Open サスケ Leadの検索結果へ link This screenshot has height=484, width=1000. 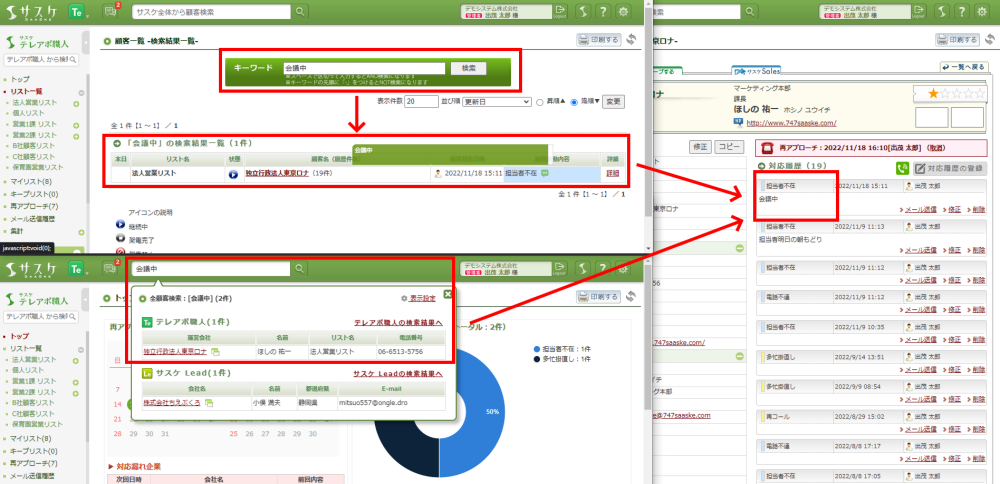(398, 374)
